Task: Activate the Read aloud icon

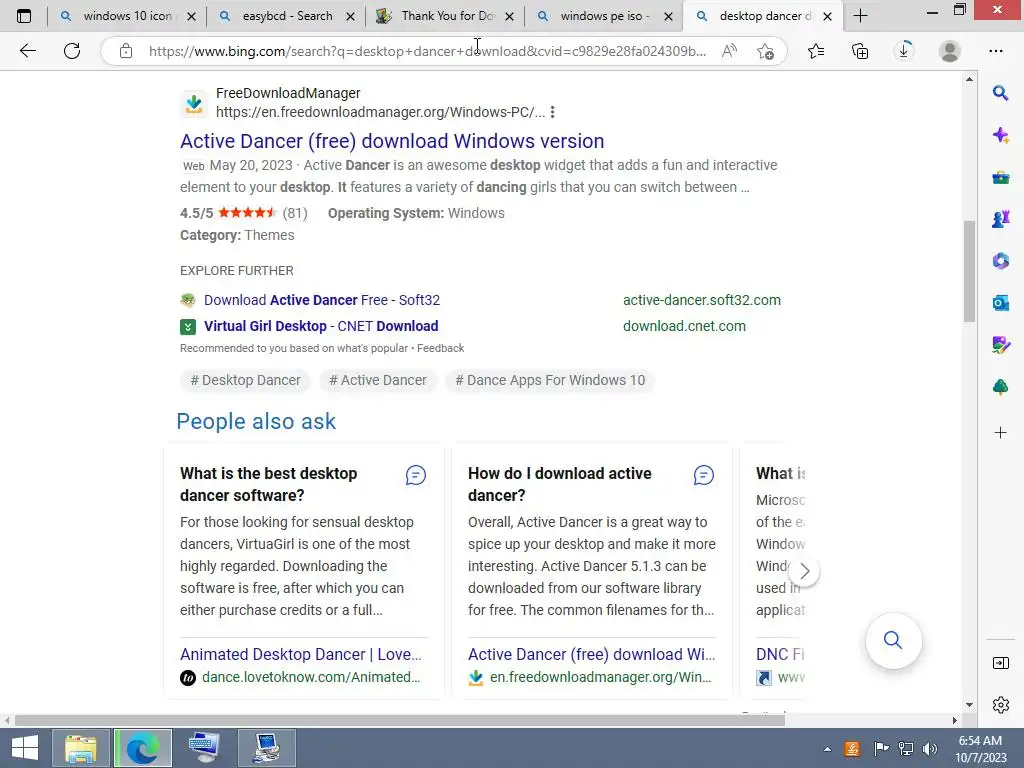Action: pos(729,51)
